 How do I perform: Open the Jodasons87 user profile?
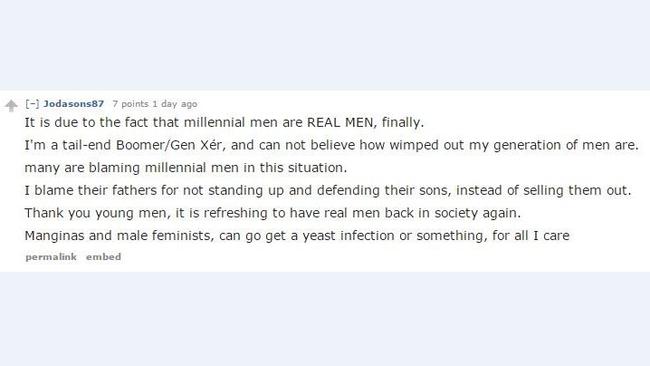pos(73,104)
